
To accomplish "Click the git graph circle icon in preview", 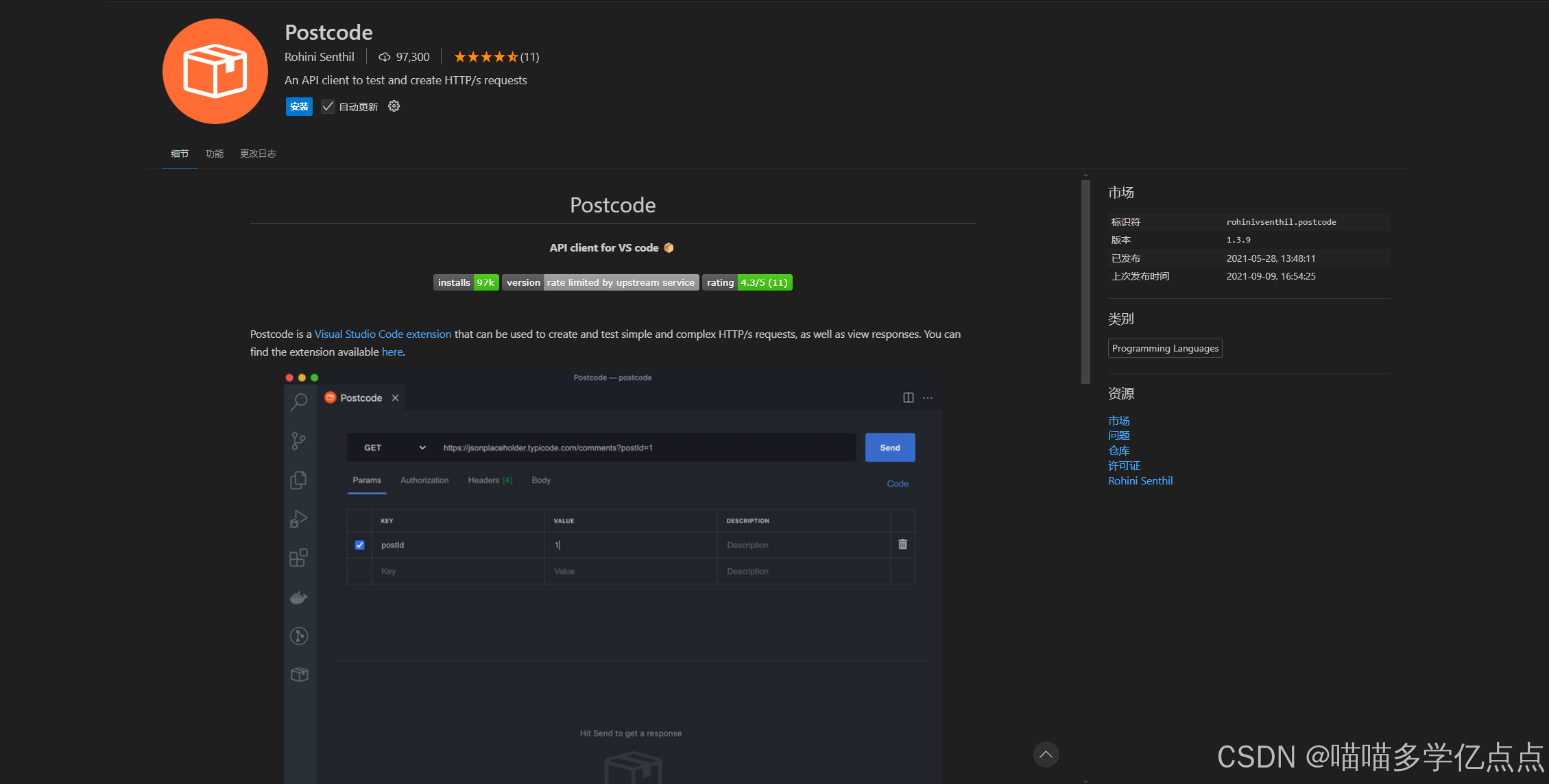I will coord(299,636).
